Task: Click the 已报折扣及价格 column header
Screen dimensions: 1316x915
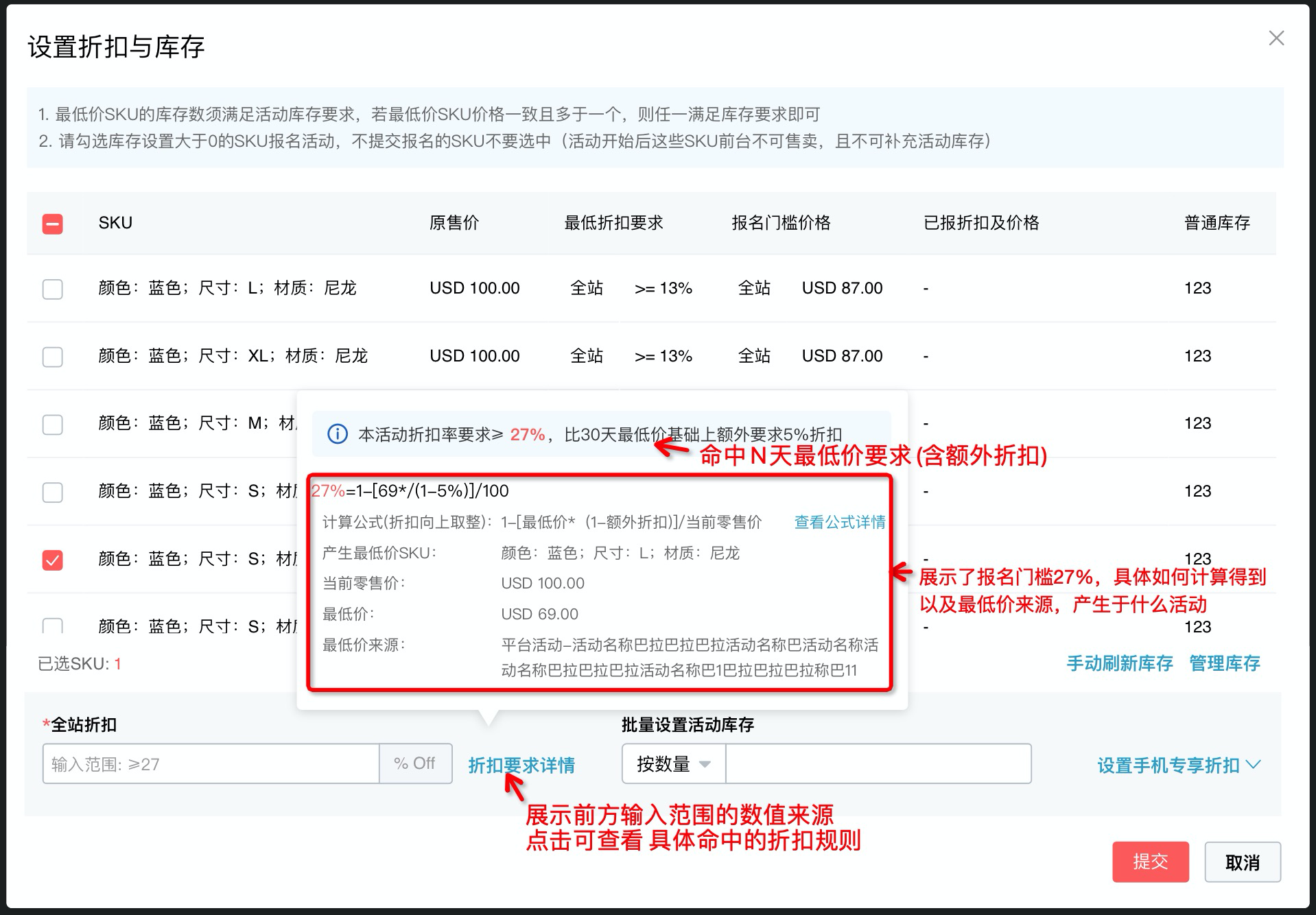Action: (x=981, y=223)
